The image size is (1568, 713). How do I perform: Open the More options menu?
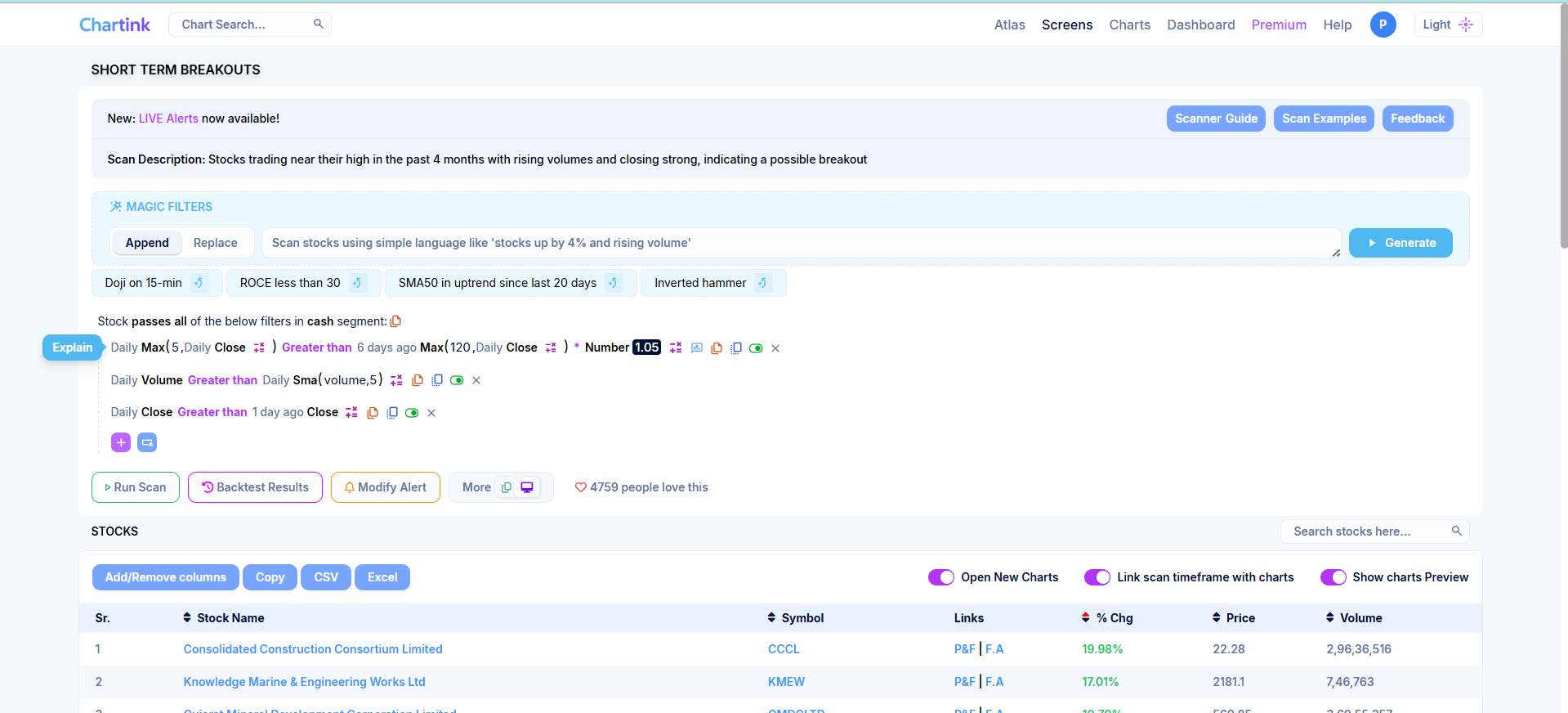coord(476,487)
